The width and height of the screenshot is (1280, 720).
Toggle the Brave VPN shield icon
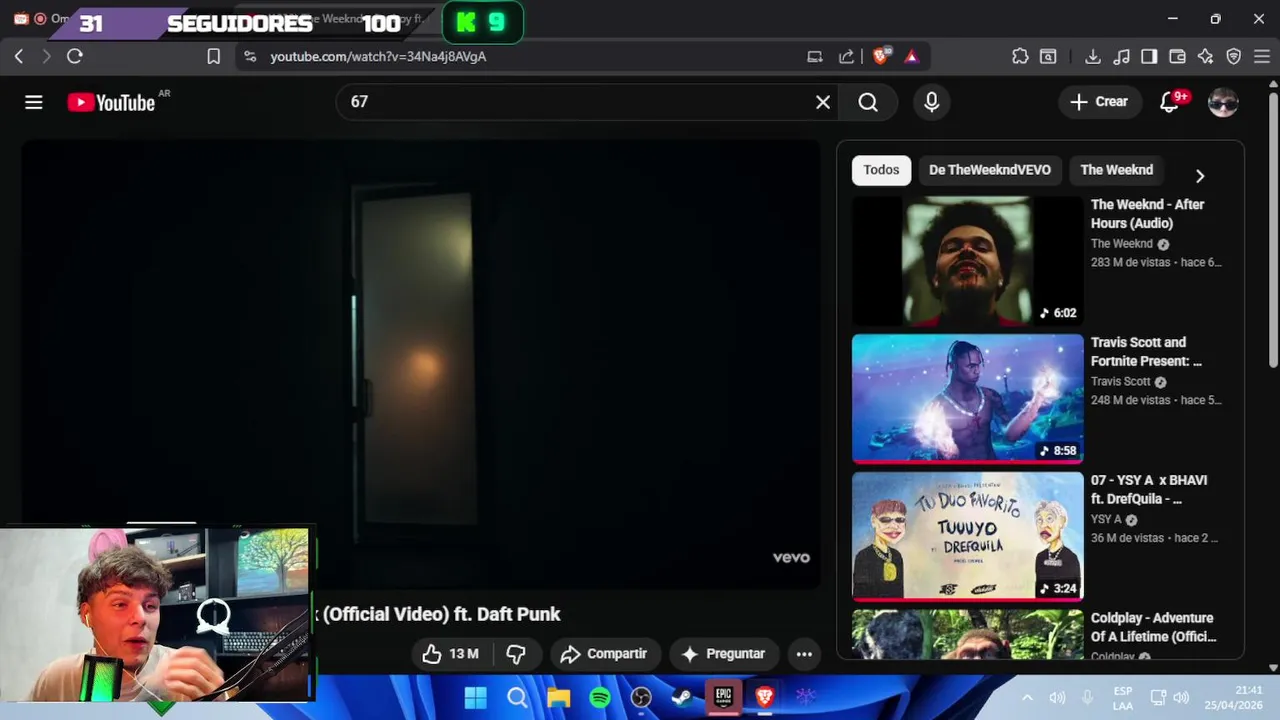(1233, 57)
